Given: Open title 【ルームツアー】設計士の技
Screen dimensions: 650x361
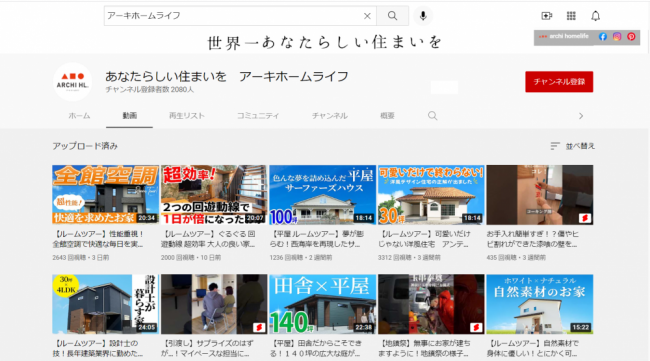Looking at the screenshot, I should (98, 349).
